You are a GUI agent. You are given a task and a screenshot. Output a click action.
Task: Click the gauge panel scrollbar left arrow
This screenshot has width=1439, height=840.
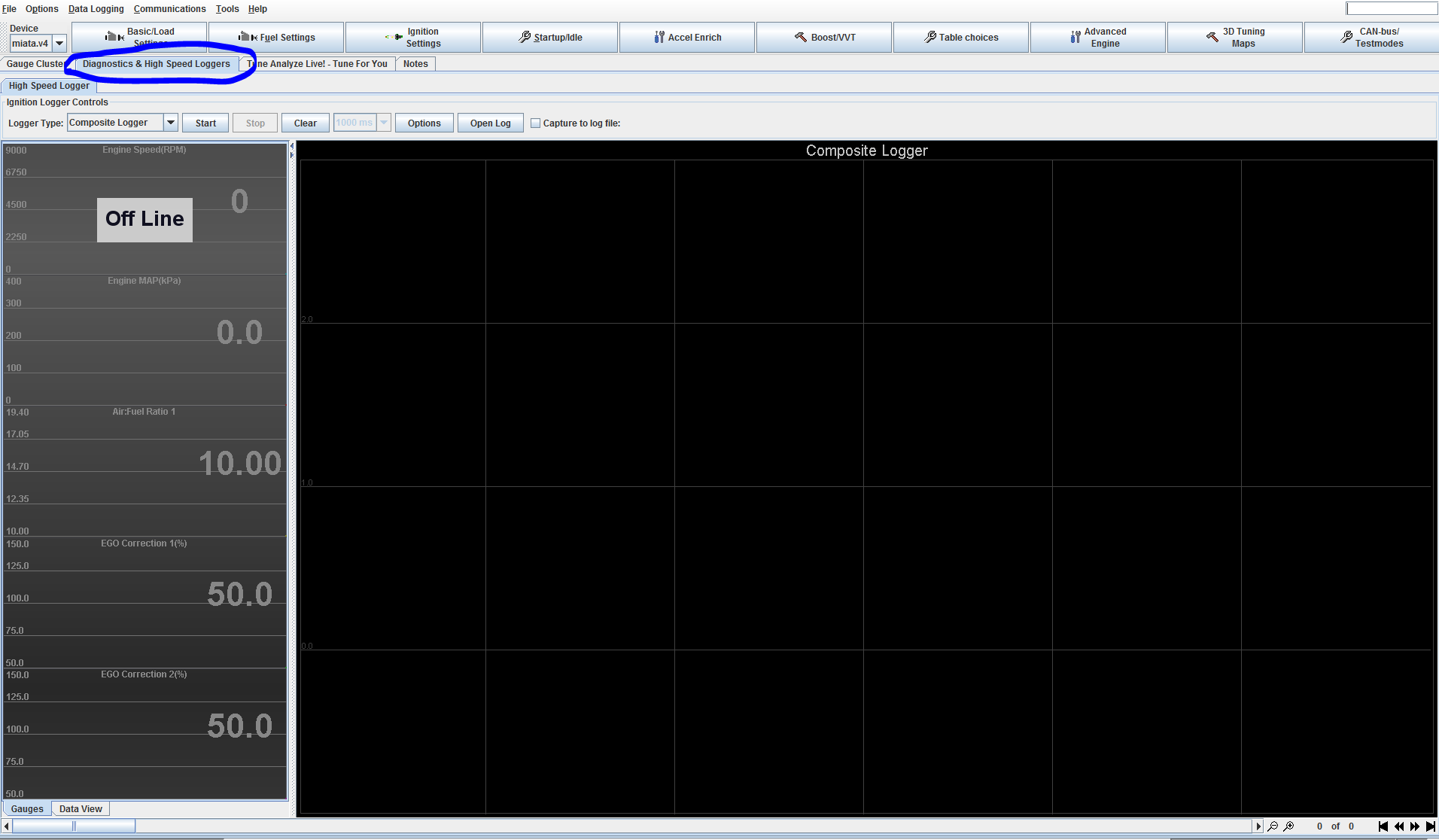coord(7,826)
